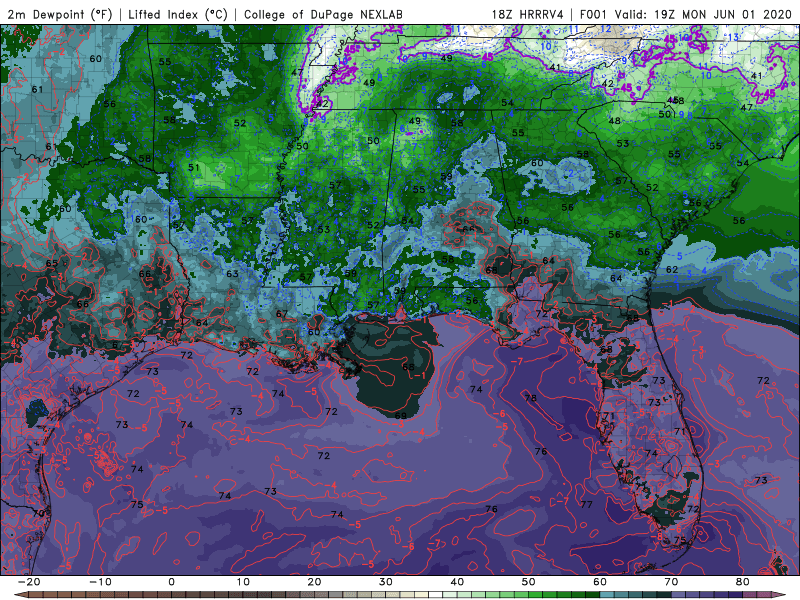Click the "40" label on the legend scale

[x=457, y=582]
